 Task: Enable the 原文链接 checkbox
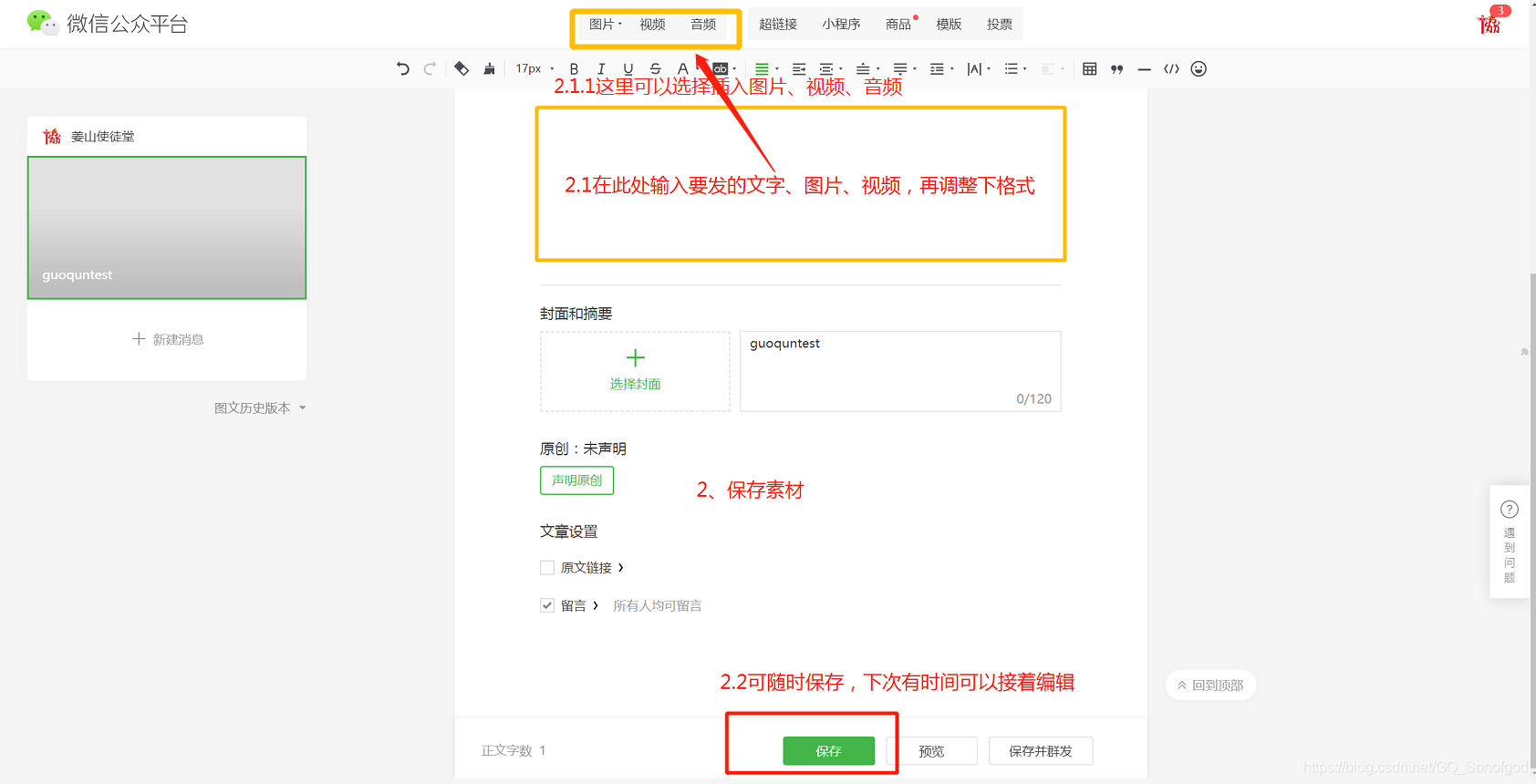547,567
